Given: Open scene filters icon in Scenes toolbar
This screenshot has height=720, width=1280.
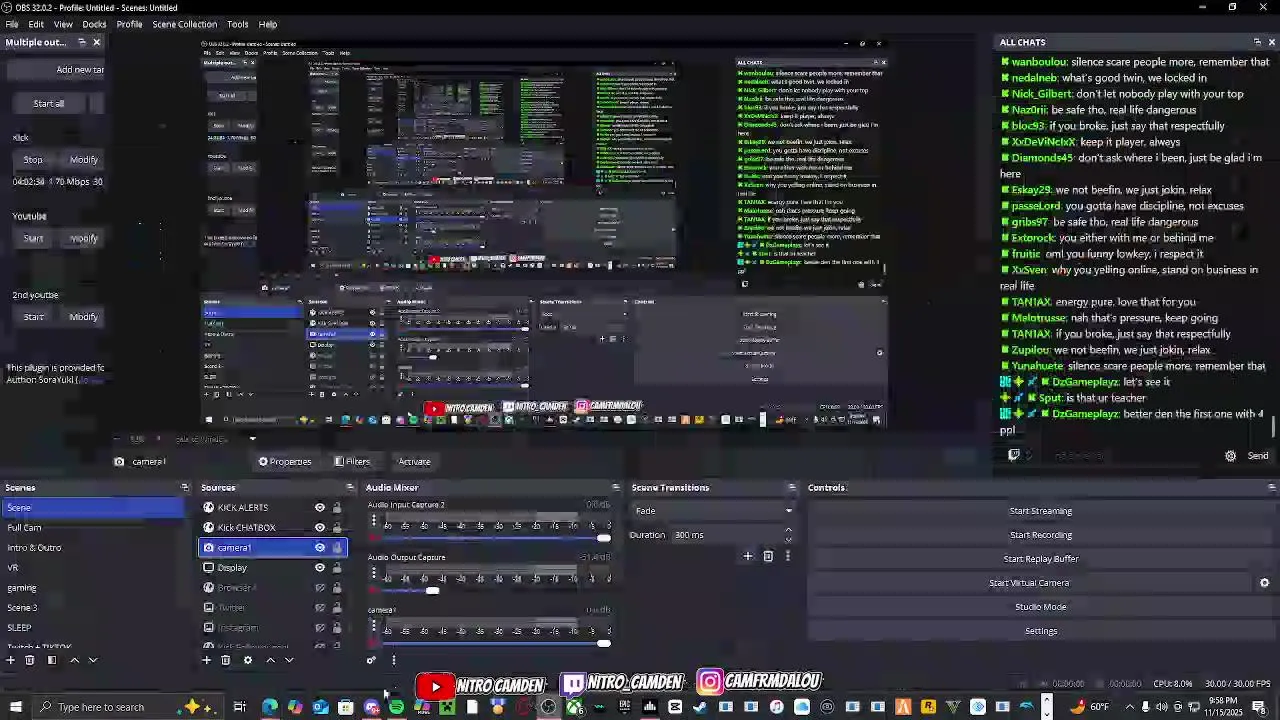Looking at the screenshot, I should [52, 660].
